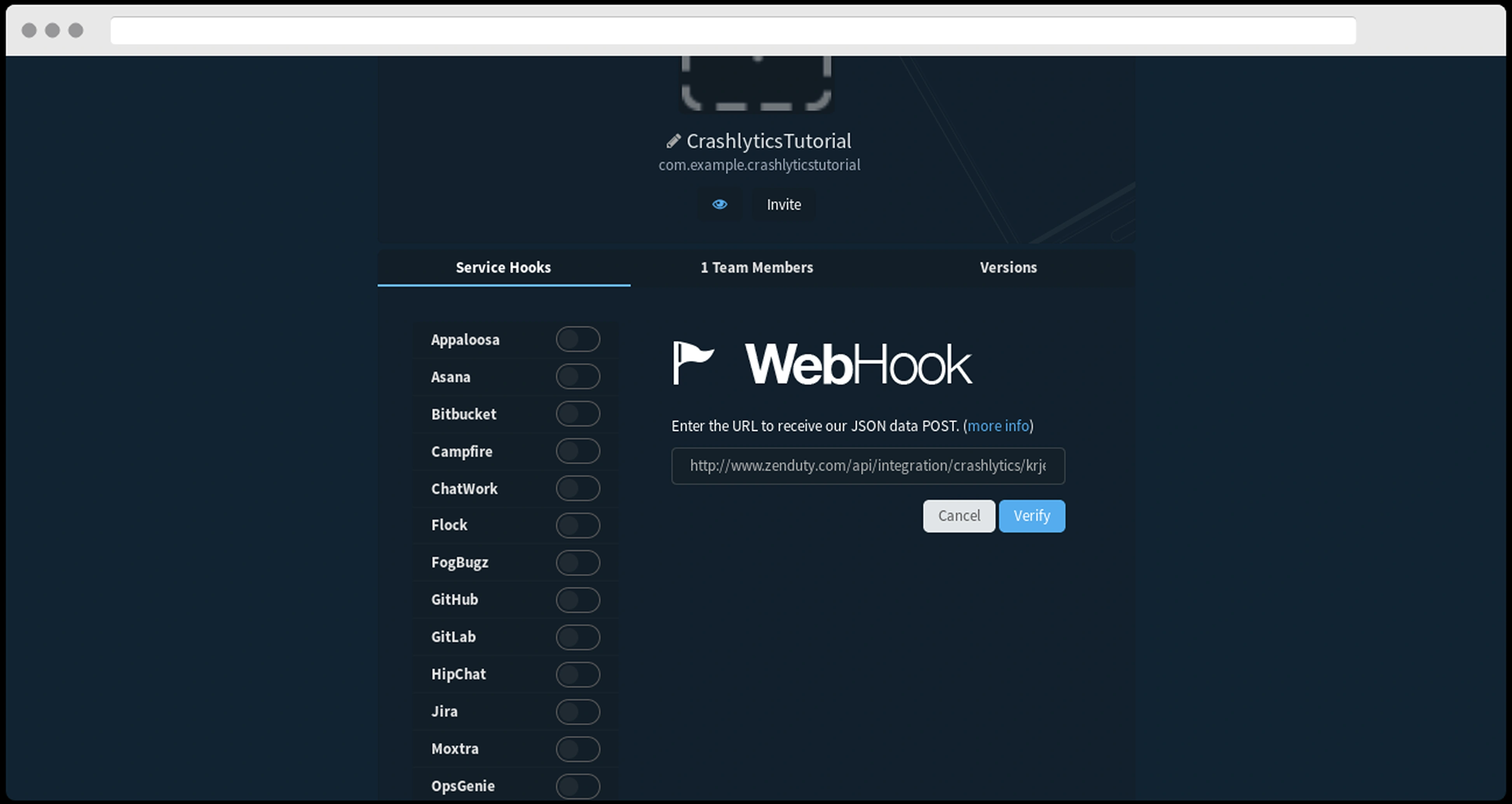Viewport: 1512px width, 804px height.
Task: Click the blue eye visibility icon
Action: (x=720, y=204)
